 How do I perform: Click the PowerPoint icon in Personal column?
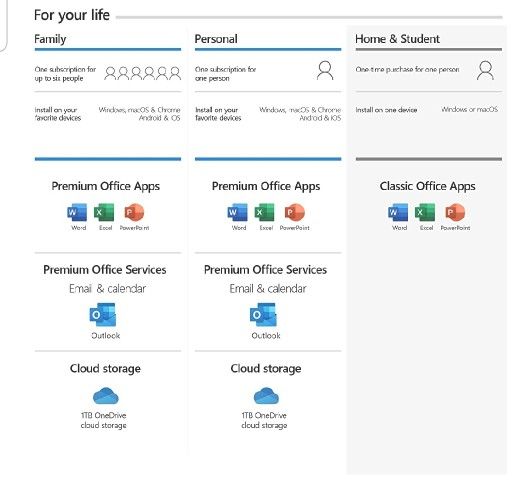click(295, 212)
